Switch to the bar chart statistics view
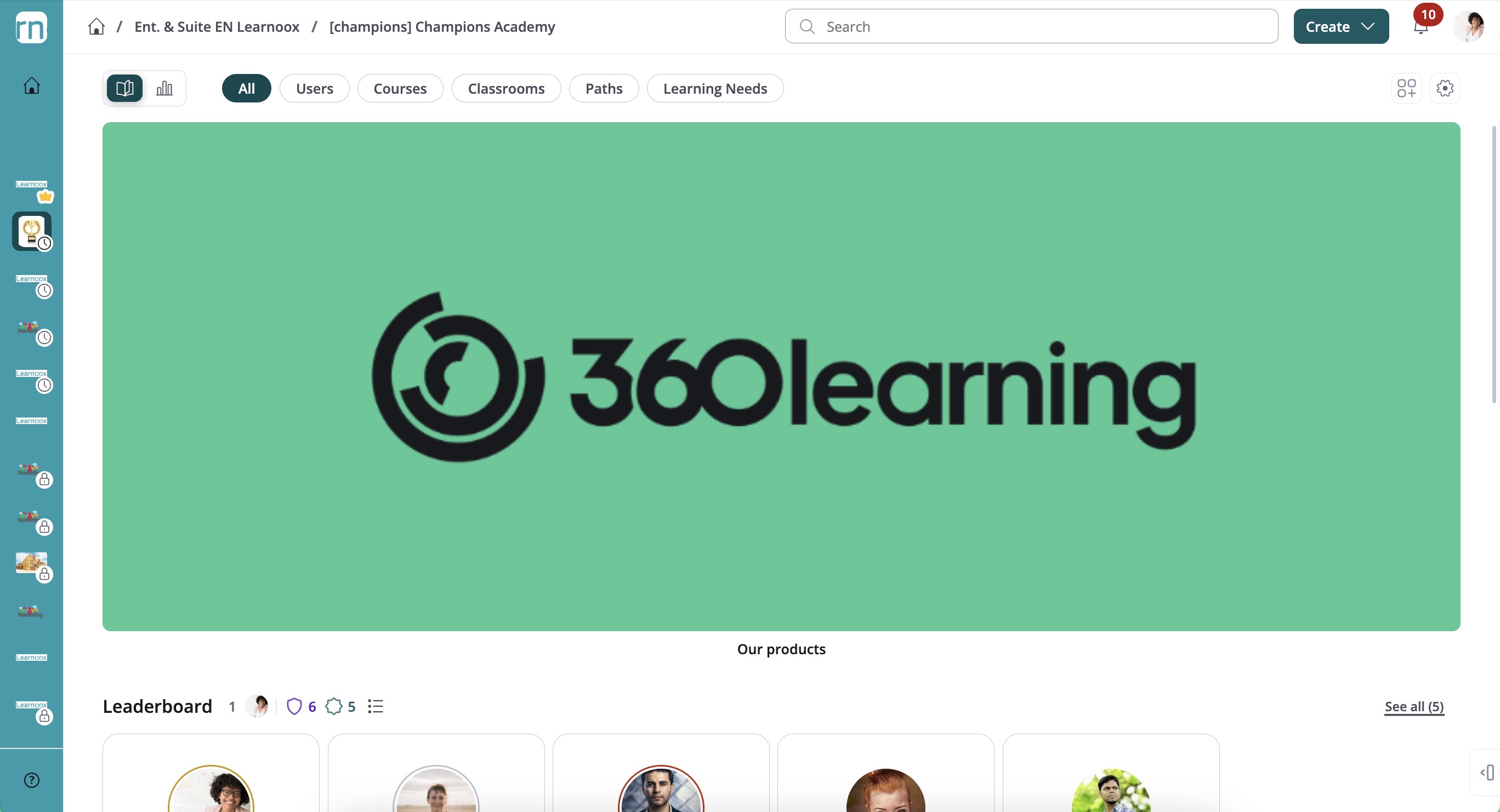The height and width of the screenshot is (812, 1500). [164, 88]
